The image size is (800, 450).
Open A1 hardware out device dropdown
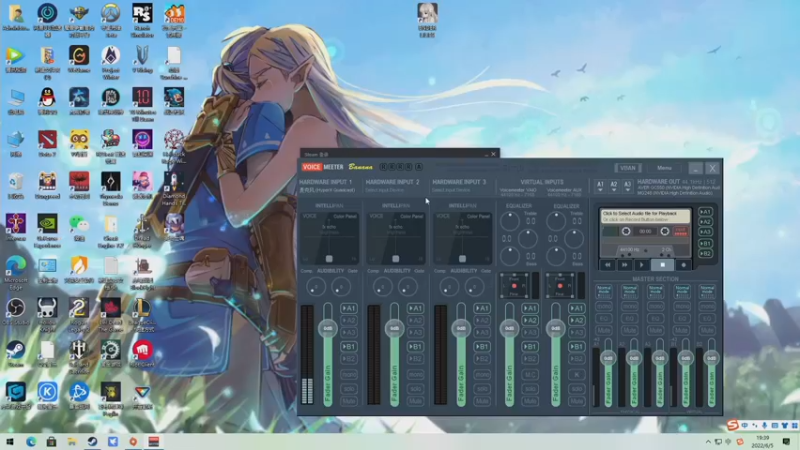(x=600, y=186)
